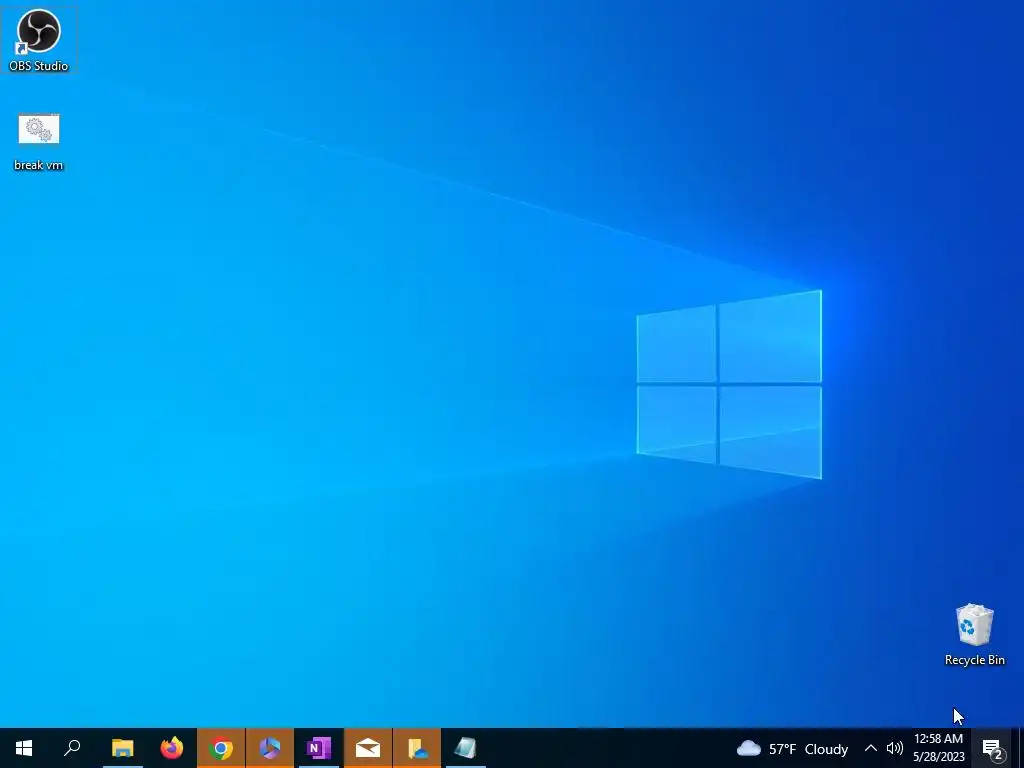Open the clock showing 12:58 AM
This screenshot has height=768, width=1024.
click(938, 748)
